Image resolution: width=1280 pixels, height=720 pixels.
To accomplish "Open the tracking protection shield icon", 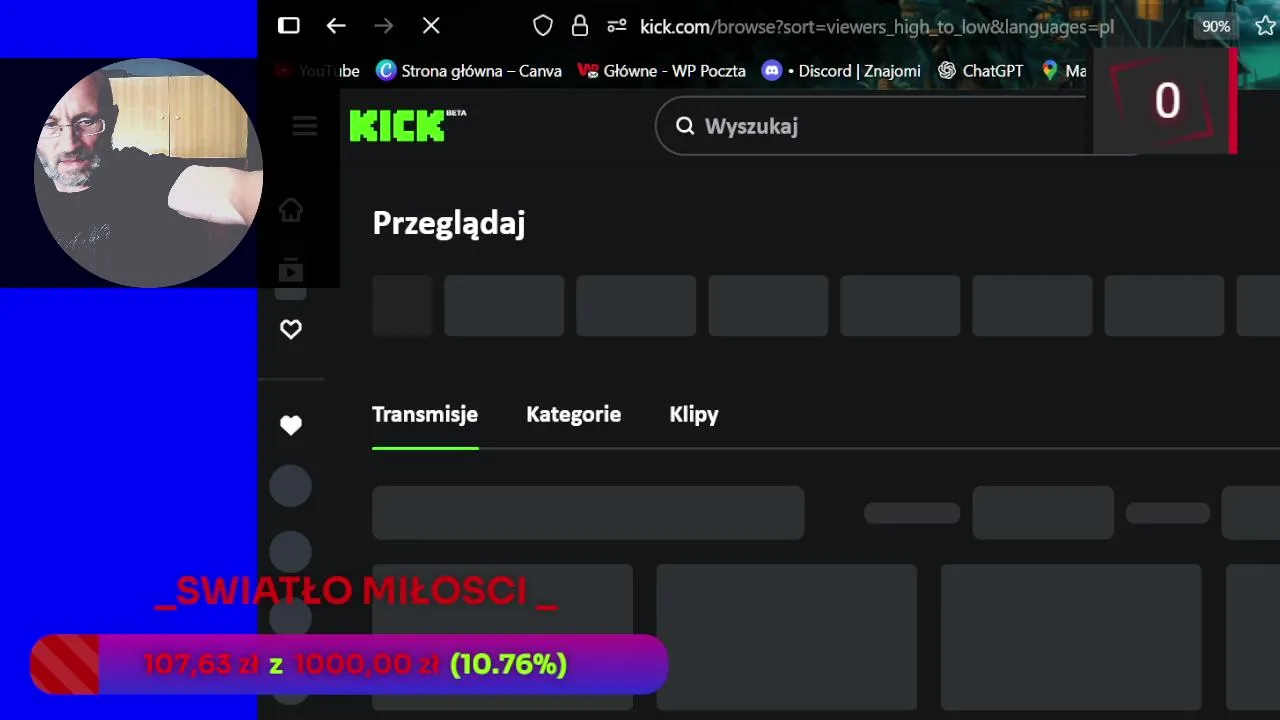I will pyautogui.click(x=543, y=26).
